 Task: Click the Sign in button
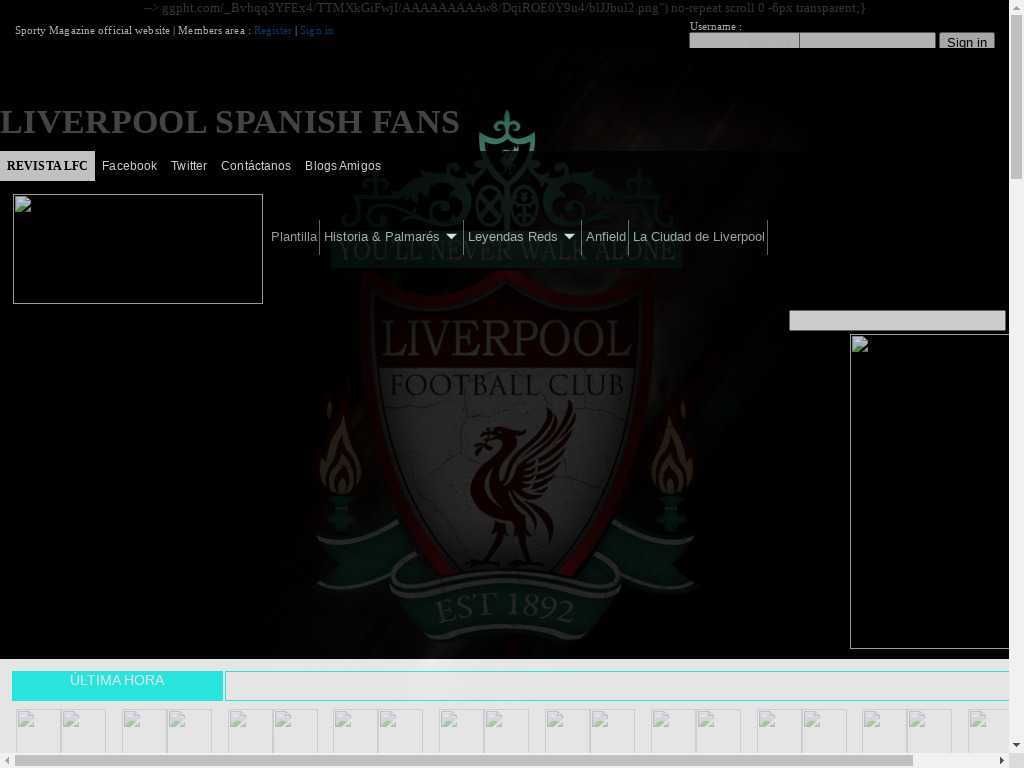click(x=967, y=41)
